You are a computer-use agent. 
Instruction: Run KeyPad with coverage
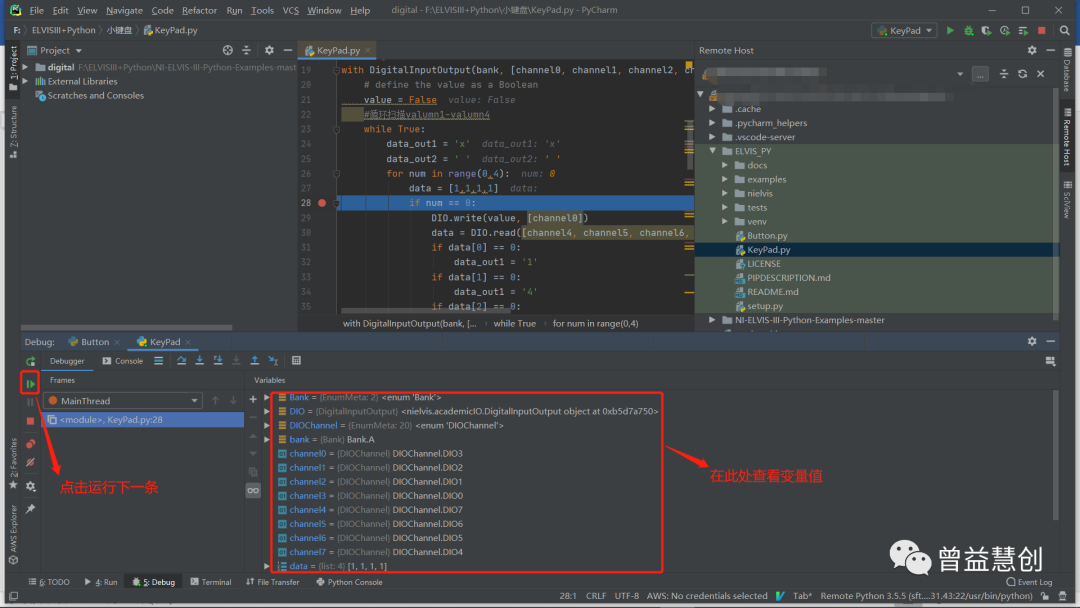click(986, 30)
